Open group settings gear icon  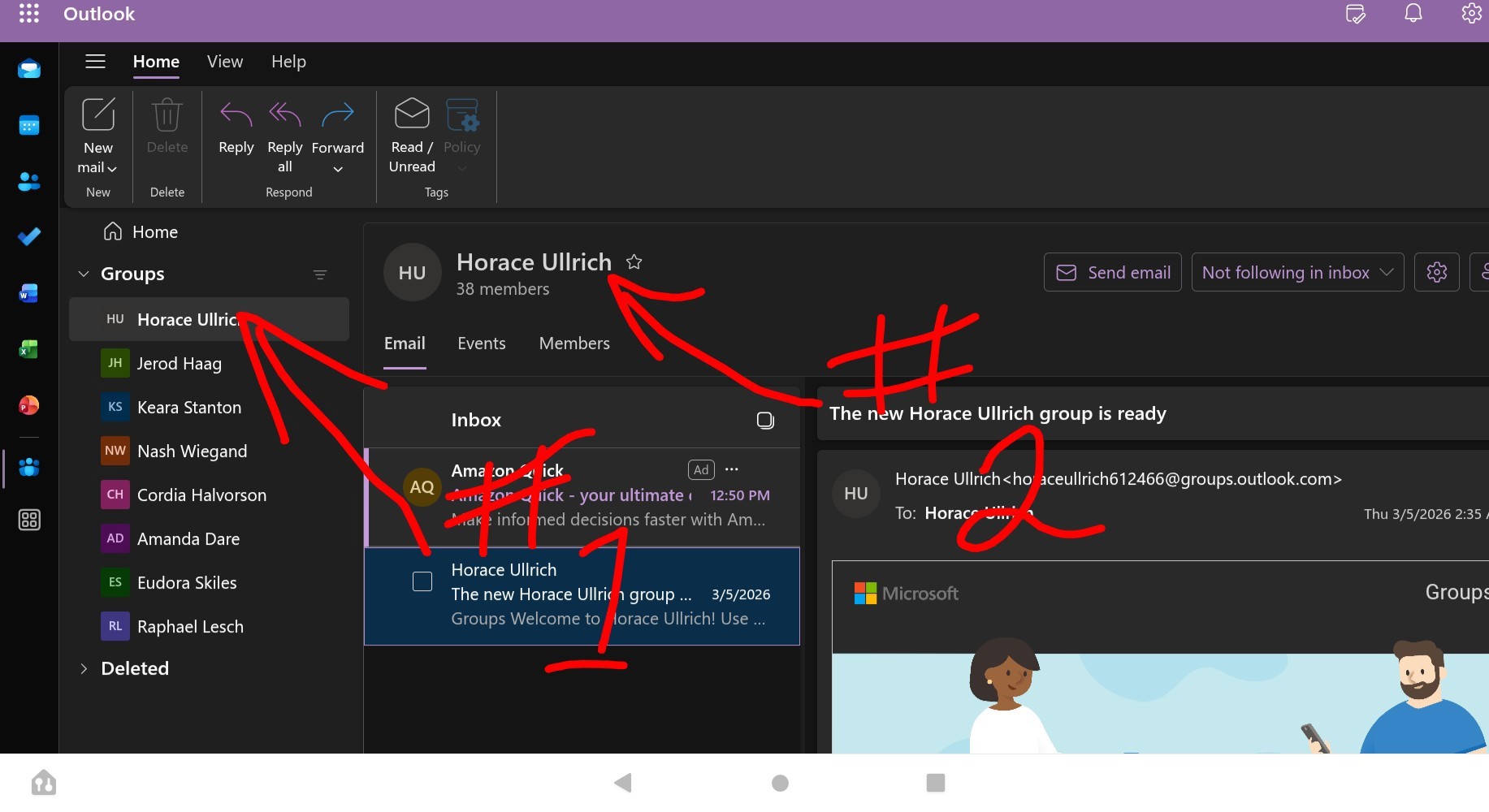pyautogui.click(x=1437, y=272)
